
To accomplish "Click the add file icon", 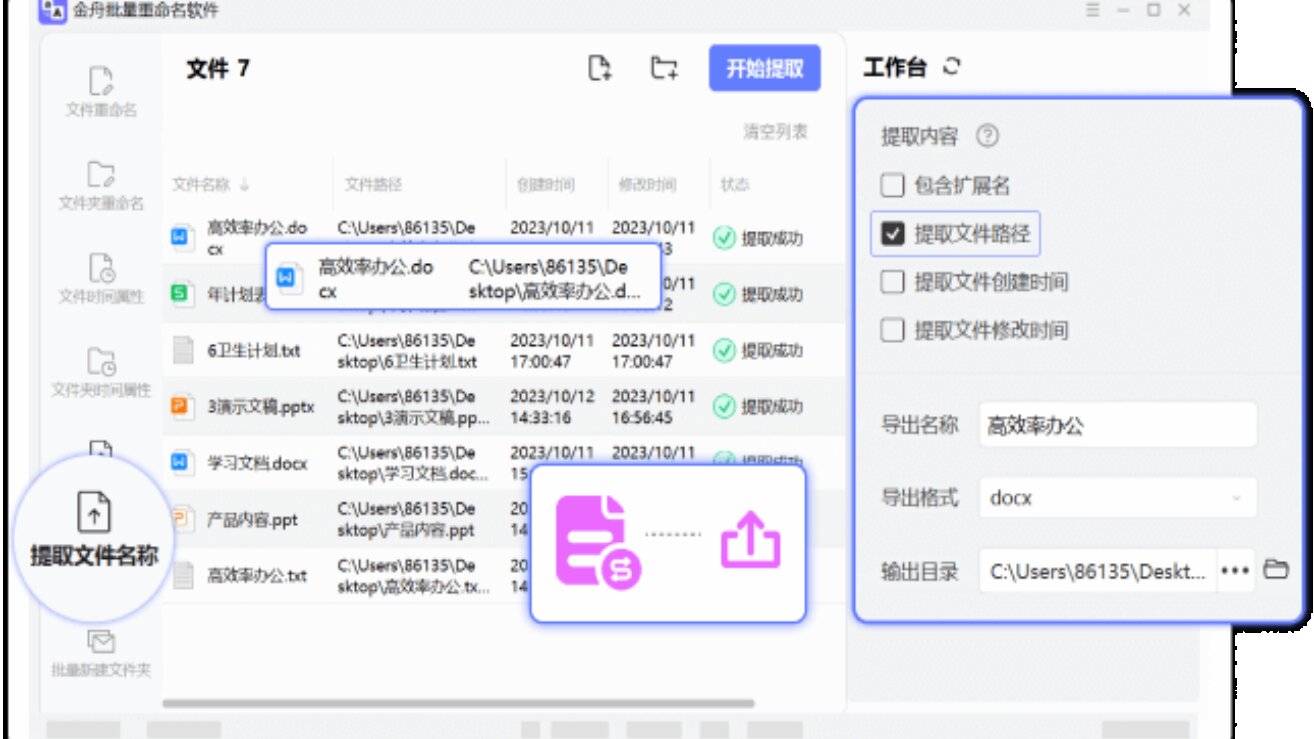I will point(599,68).
